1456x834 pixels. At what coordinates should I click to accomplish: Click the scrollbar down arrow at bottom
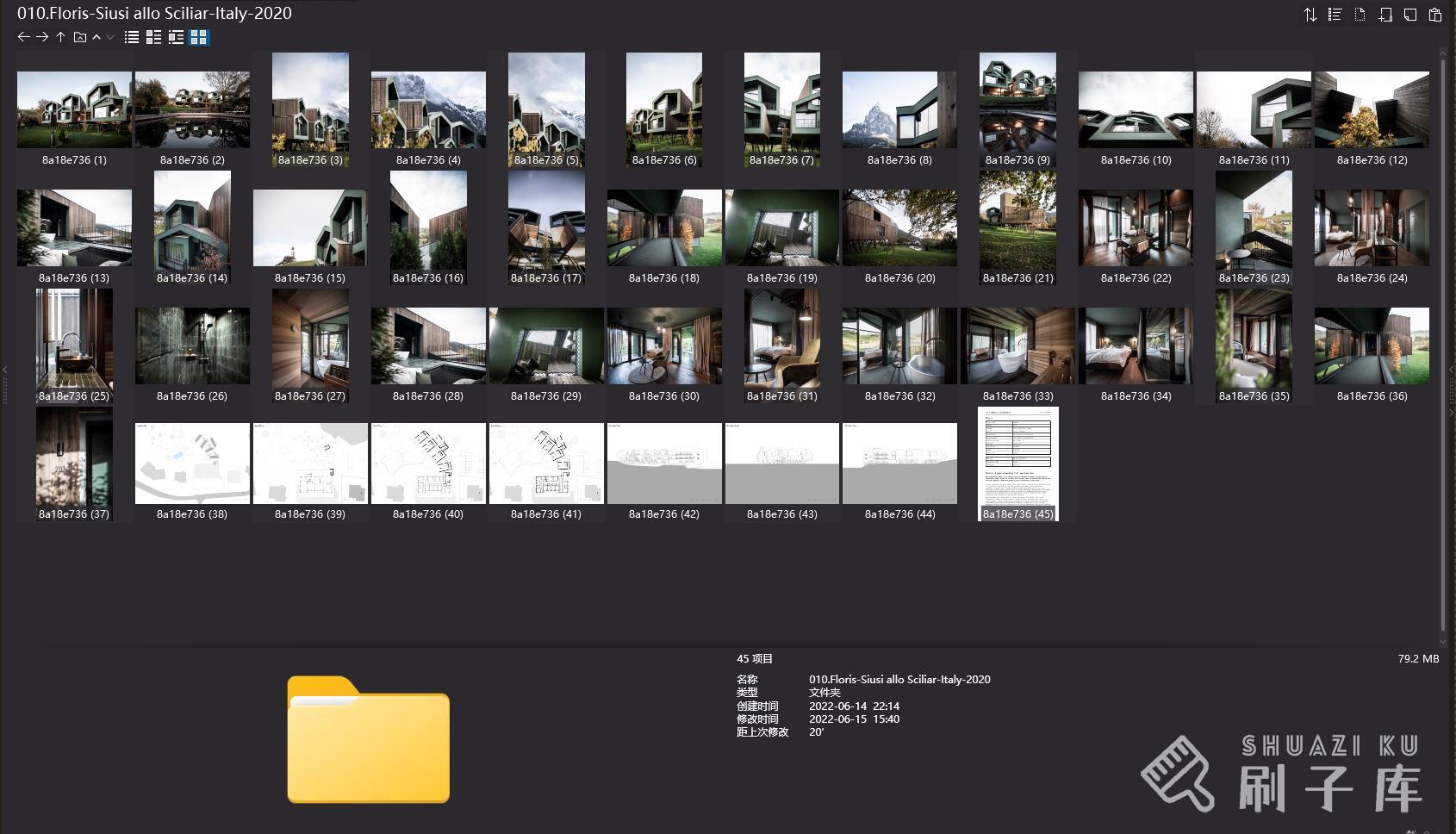(1443, 641)
